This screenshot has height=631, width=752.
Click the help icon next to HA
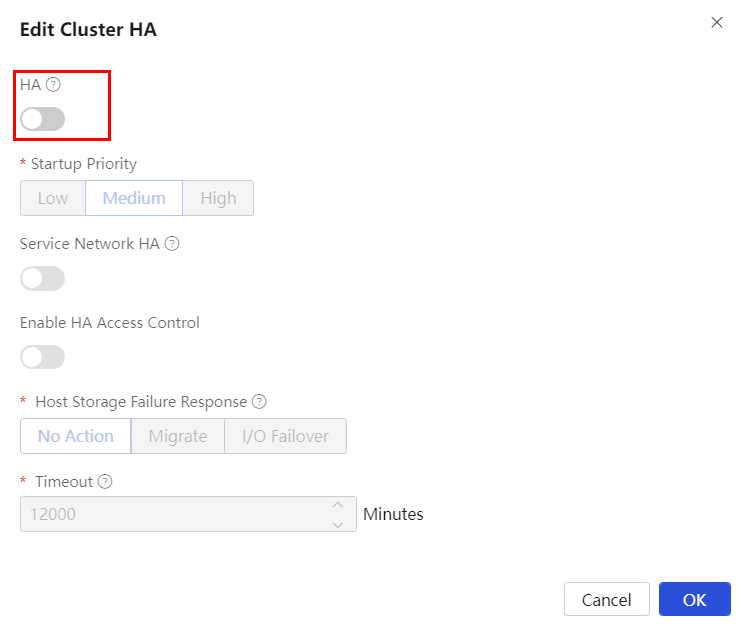click(53, 85)
